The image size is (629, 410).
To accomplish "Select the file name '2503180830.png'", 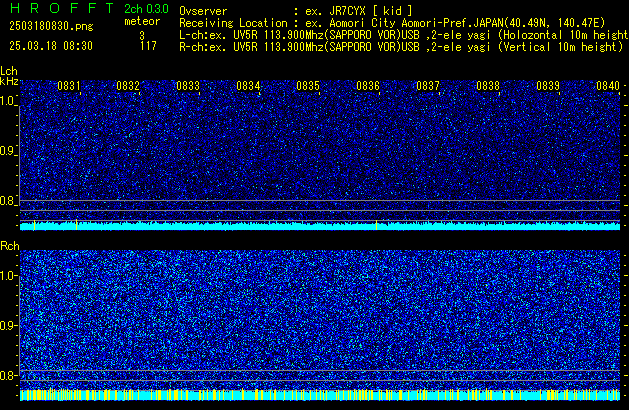I will [x=51, y=26].
